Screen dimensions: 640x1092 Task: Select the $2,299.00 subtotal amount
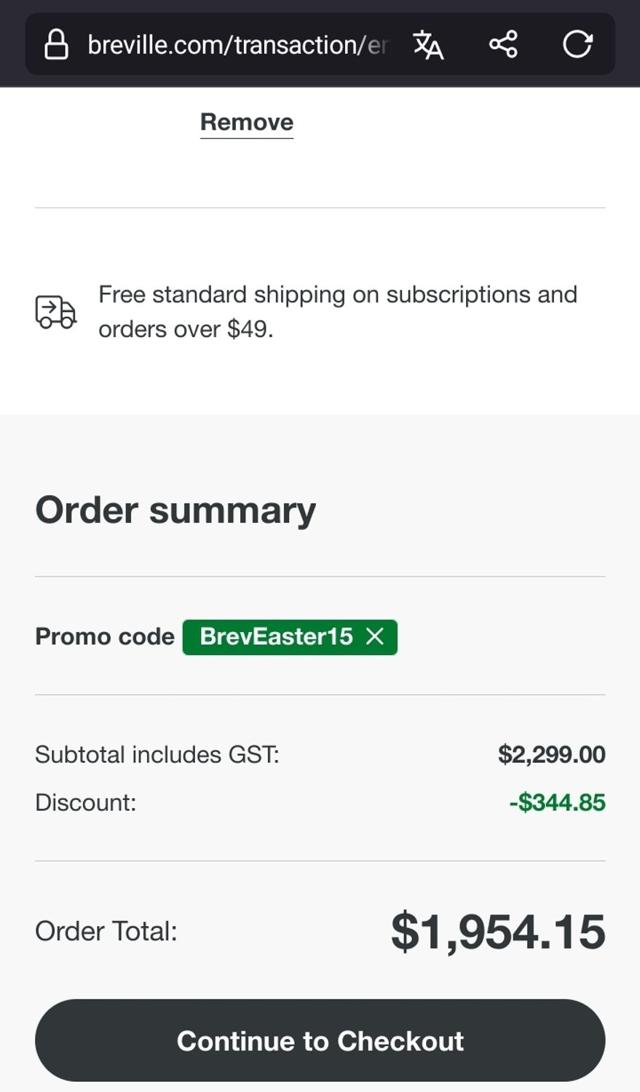pos(551,754)
